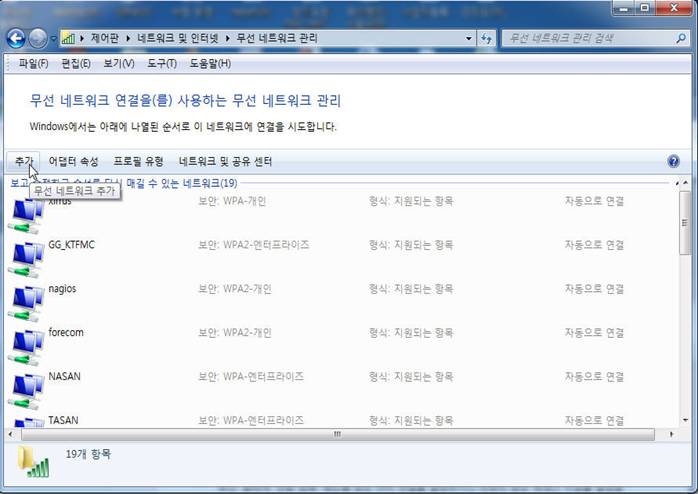
Task: Click the horizontal scrollbar thumb
Action: [x=337, y=435]
